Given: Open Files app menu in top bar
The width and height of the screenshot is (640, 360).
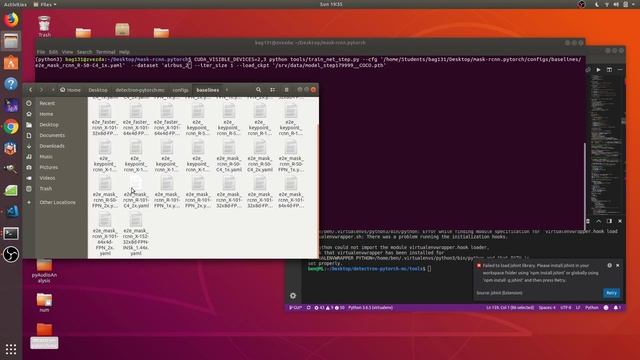Looking at the screenshot, I should pyautogui.click(x=45, y=4).
